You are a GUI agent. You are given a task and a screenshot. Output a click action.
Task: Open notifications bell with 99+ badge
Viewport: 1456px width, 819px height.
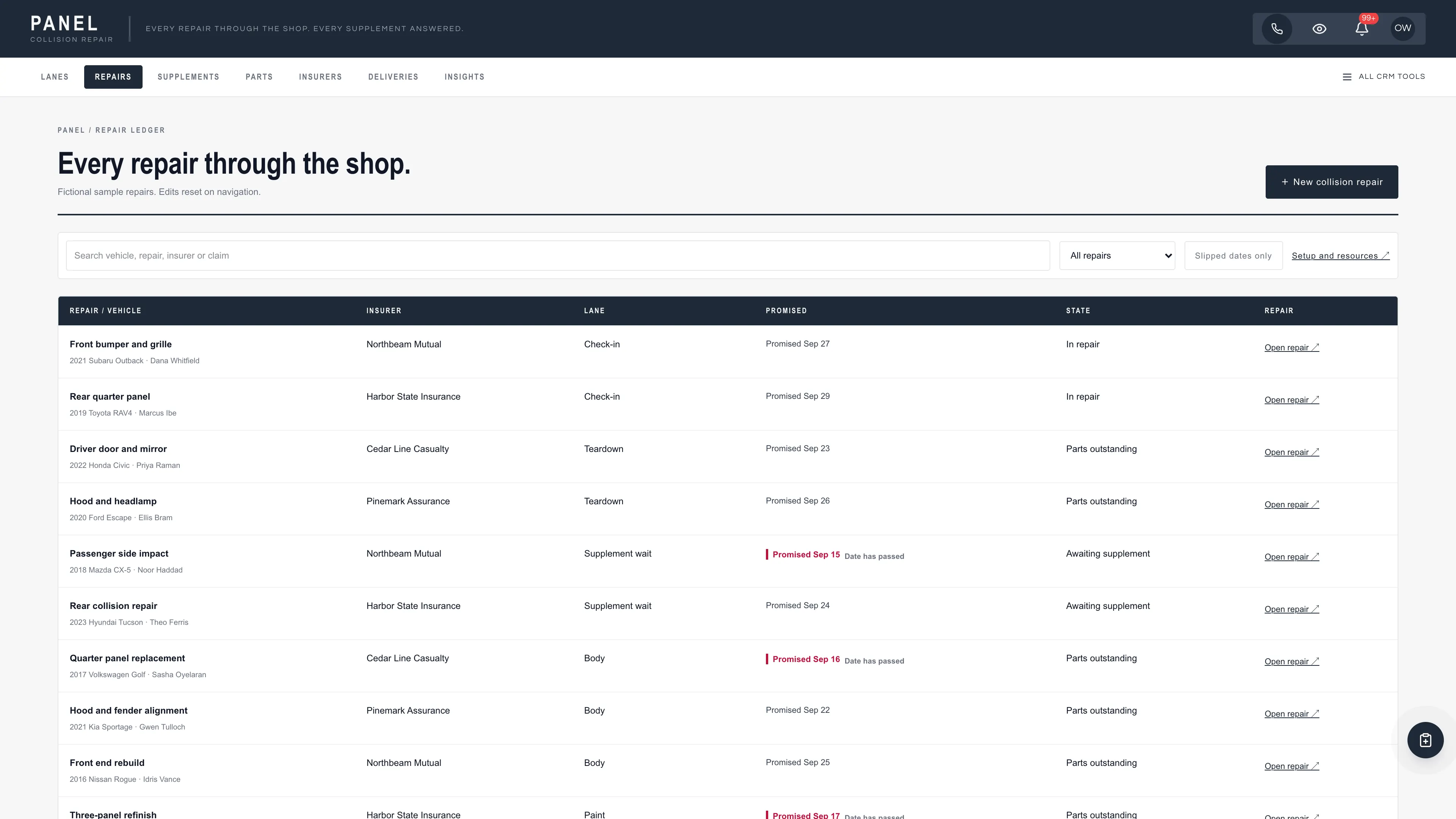[x=1362, y=29]
